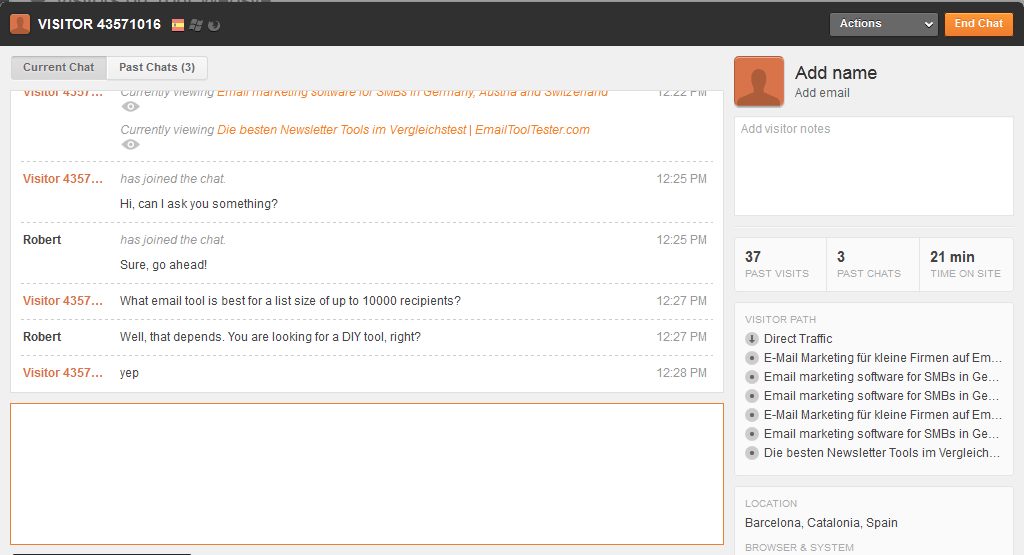Click bullet icon beside Die besten Newsletter path
The width and height of the screenshot is (1024, 555).
tap(752, 453)
